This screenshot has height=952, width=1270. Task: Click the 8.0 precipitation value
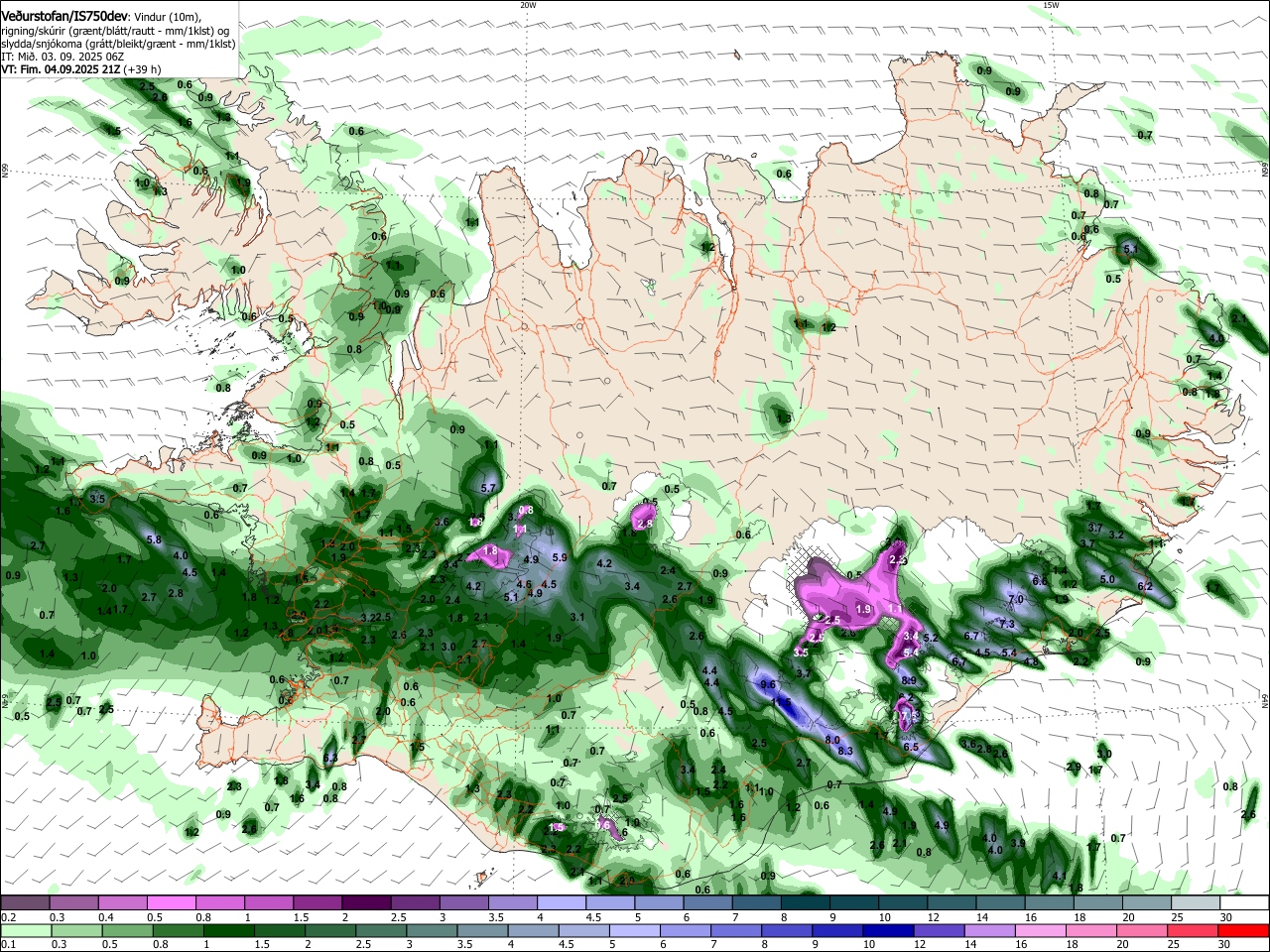832,740
